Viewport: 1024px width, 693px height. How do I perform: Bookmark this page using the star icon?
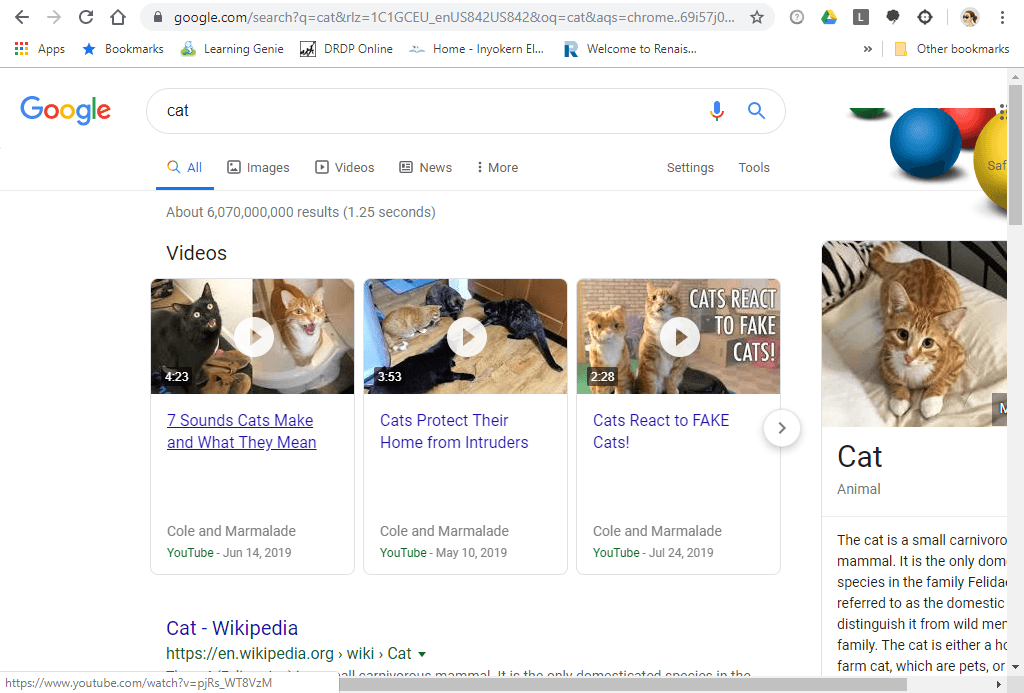point(759,17)
